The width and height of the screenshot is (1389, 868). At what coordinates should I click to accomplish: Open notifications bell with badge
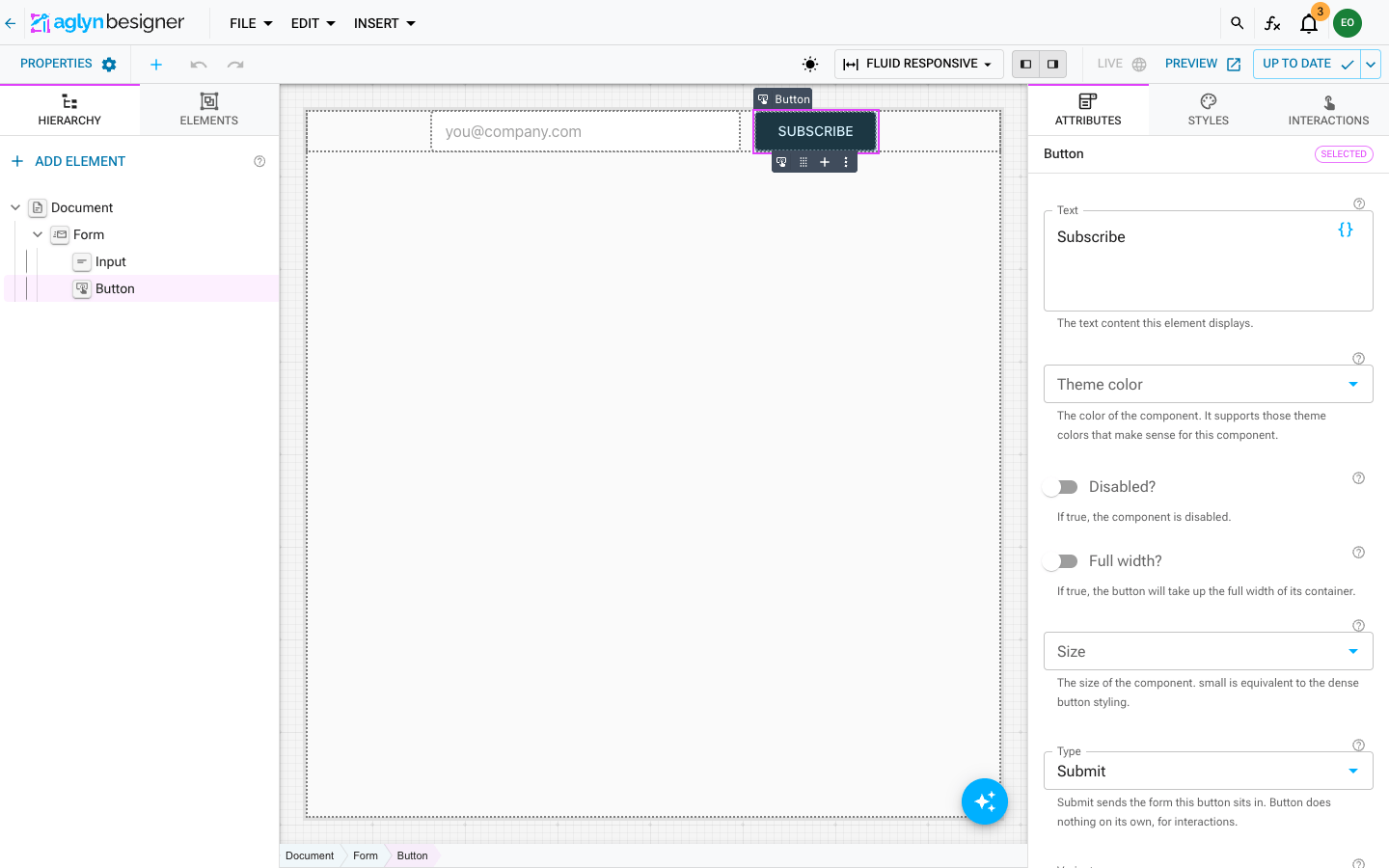(x=1309, y=23)
